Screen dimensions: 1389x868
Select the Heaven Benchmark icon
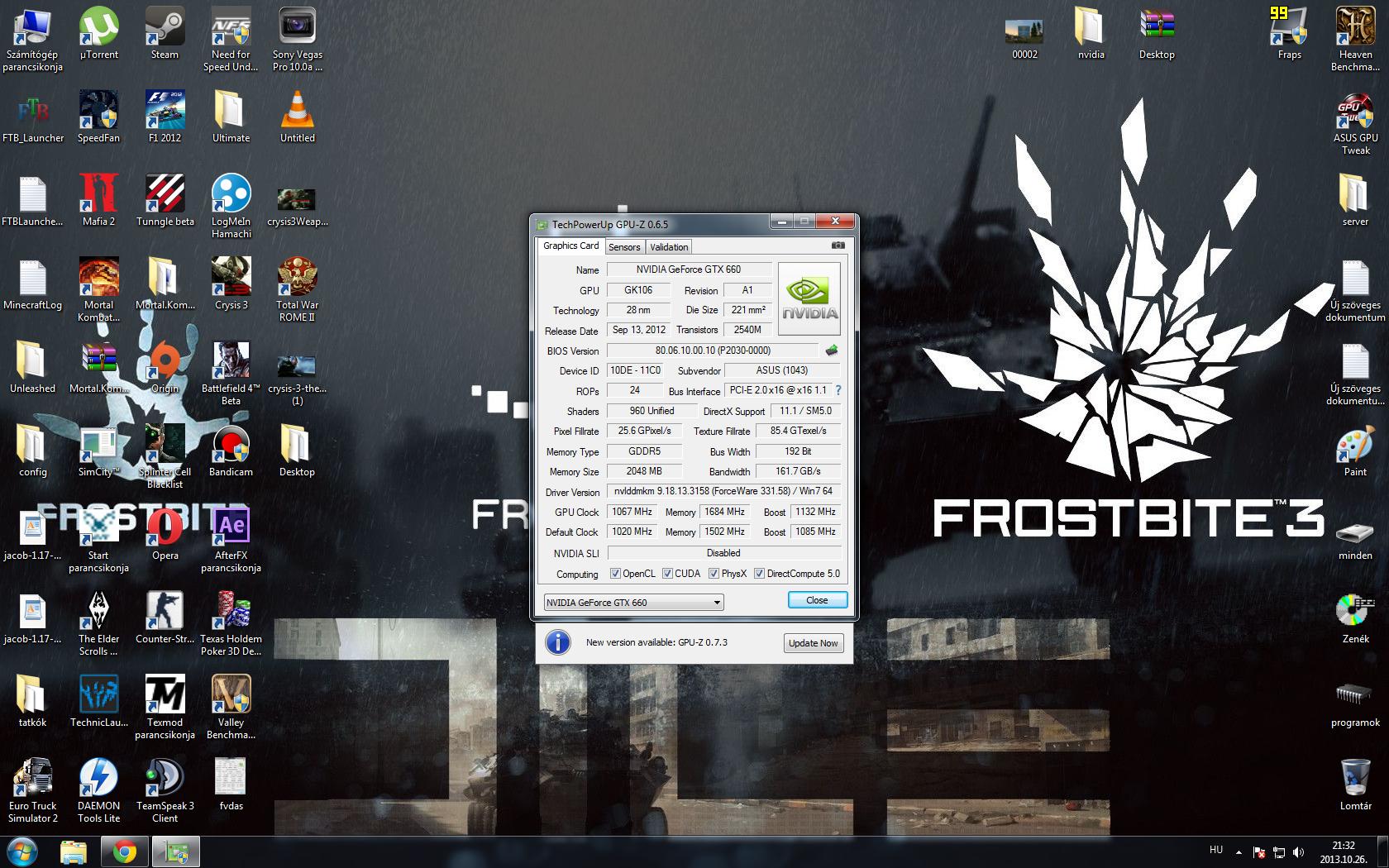[x=1355, y=39]
